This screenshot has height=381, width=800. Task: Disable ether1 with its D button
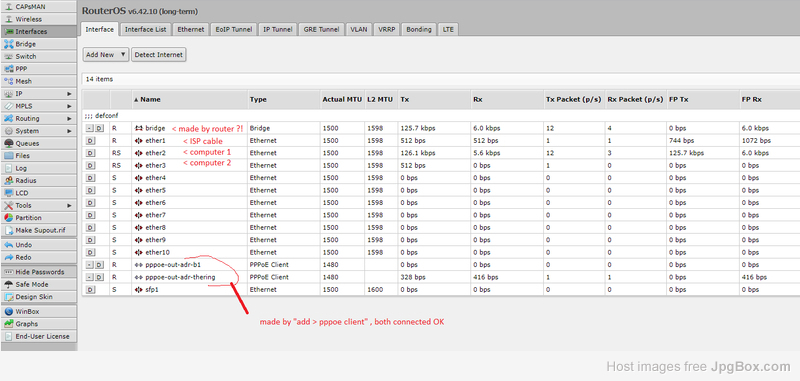coord(90,141)
